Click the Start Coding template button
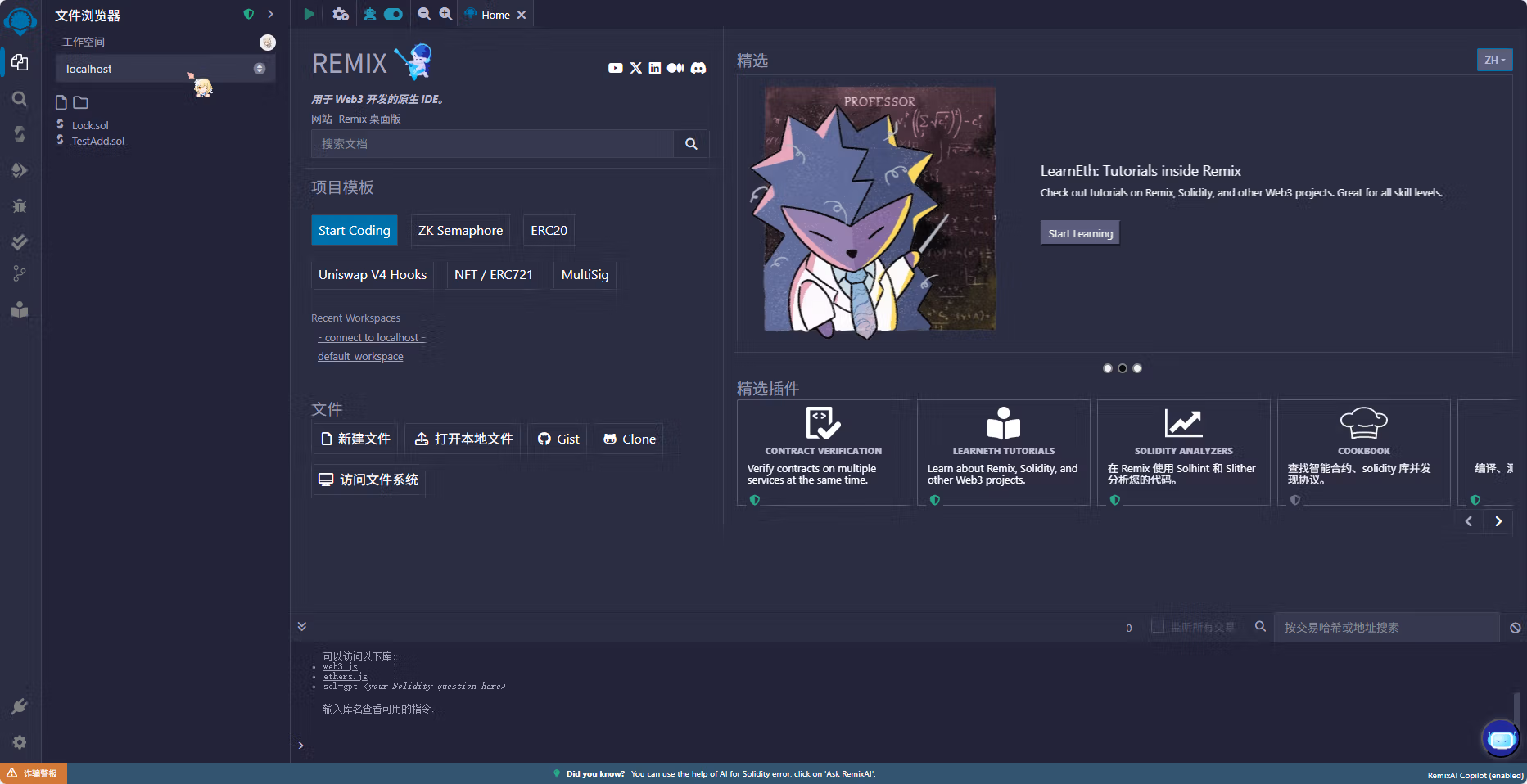 pyautogui.click(x=355, y=230)
